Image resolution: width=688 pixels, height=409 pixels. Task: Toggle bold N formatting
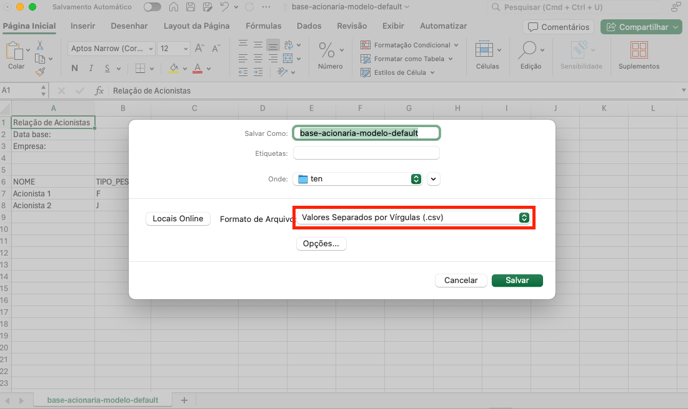pyautogui.click(x=75, y=68)
